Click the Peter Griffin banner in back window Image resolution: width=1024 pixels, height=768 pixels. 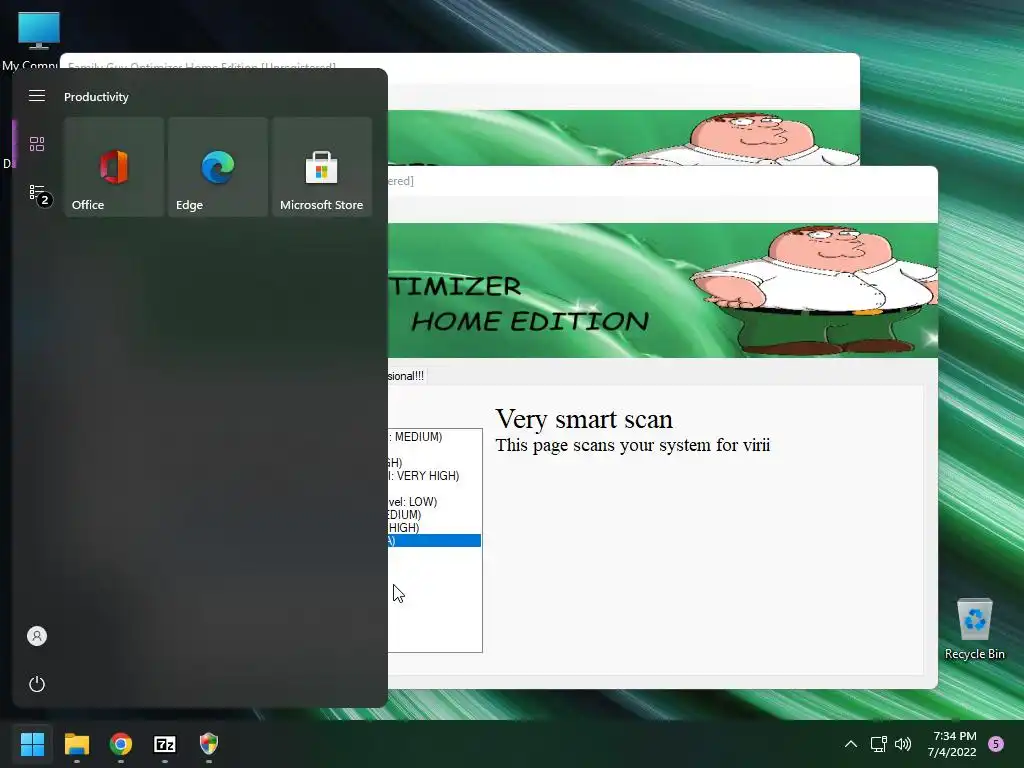pos(624,138)
